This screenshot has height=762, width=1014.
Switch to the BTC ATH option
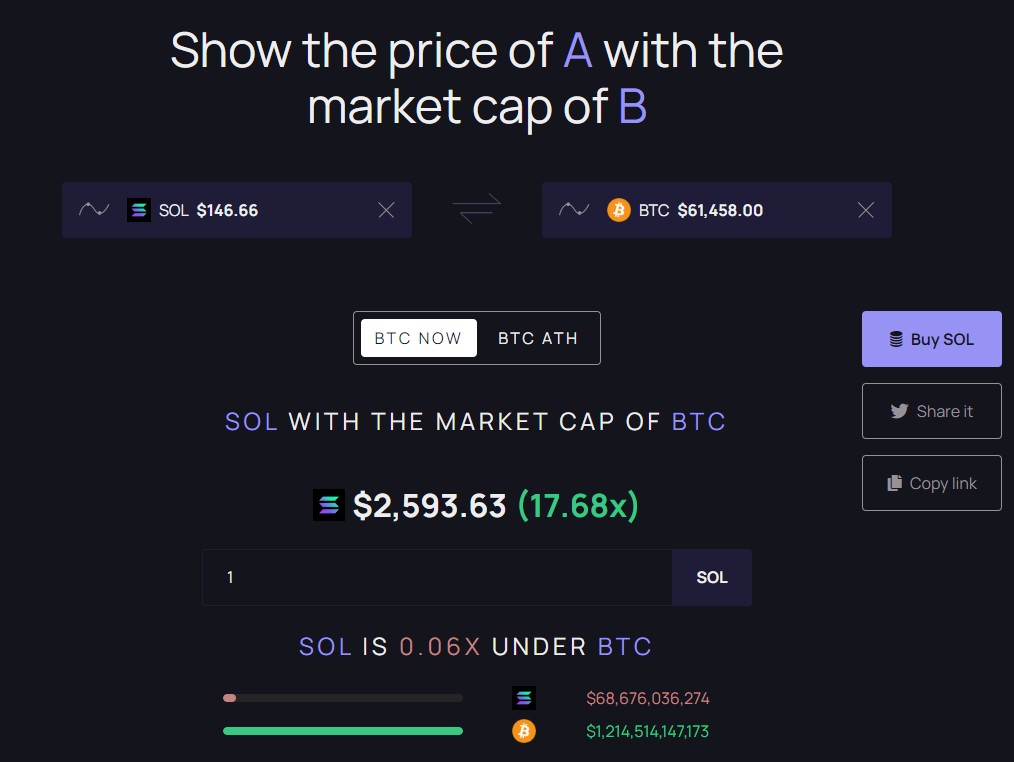pos(538,338)
